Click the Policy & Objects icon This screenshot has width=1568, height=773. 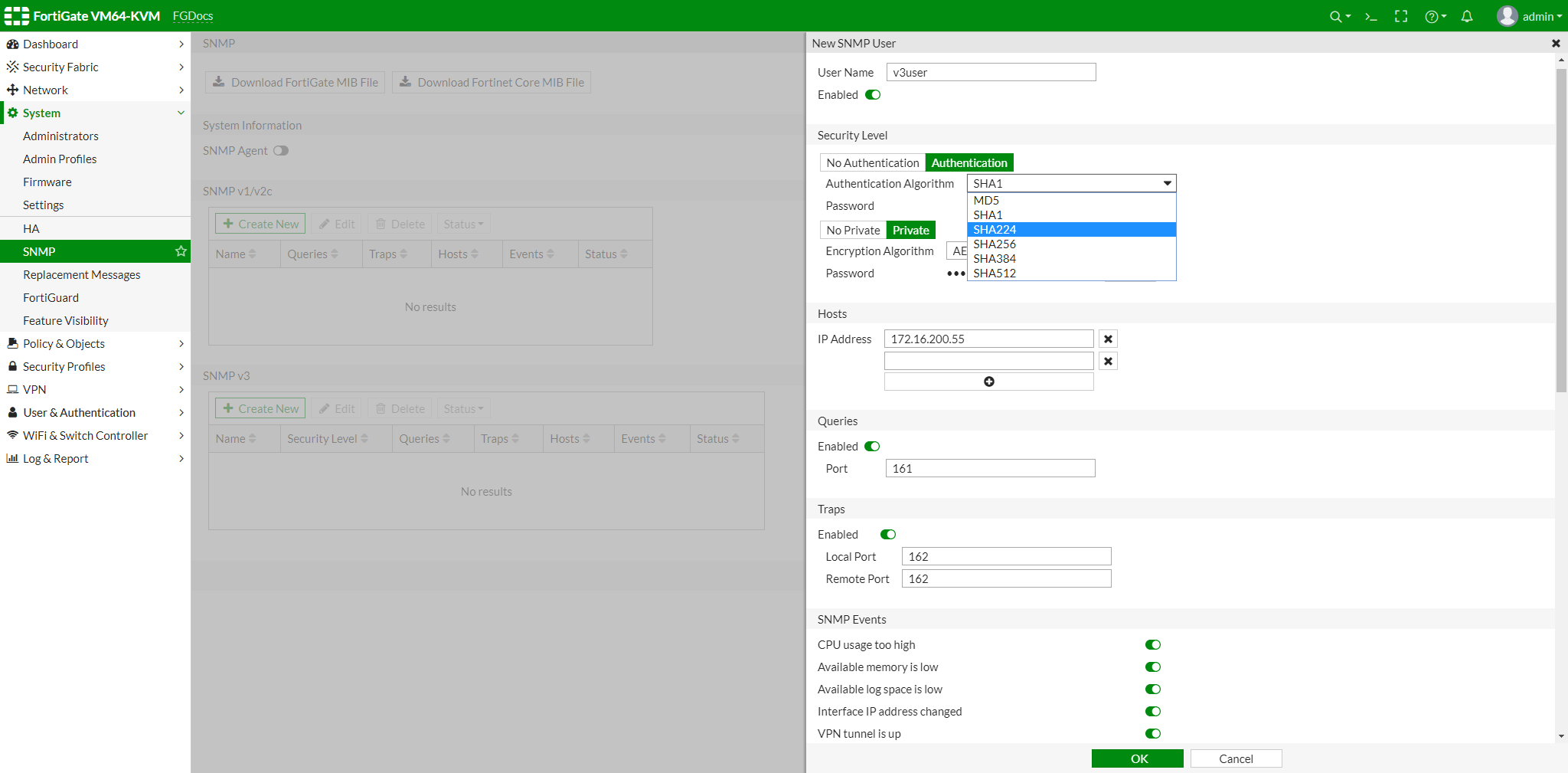[x=12, y=343]
